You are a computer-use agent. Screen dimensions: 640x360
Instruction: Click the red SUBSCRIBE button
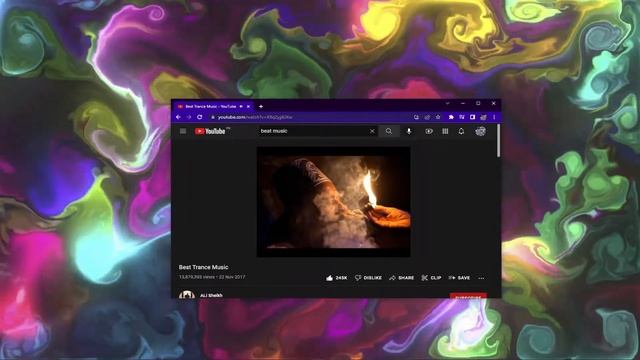[x=468, y=296]
